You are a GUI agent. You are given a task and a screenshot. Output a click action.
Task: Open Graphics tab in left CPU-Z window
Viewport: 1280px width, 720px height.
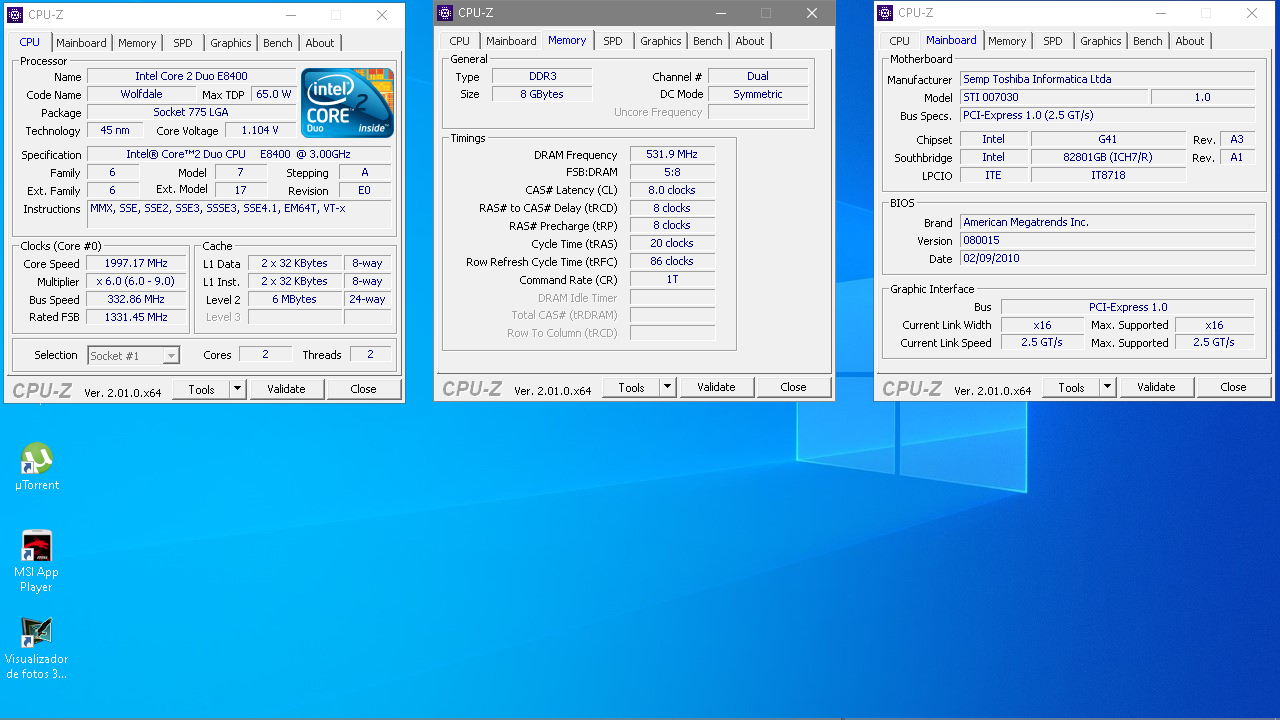tap(231, 43)
